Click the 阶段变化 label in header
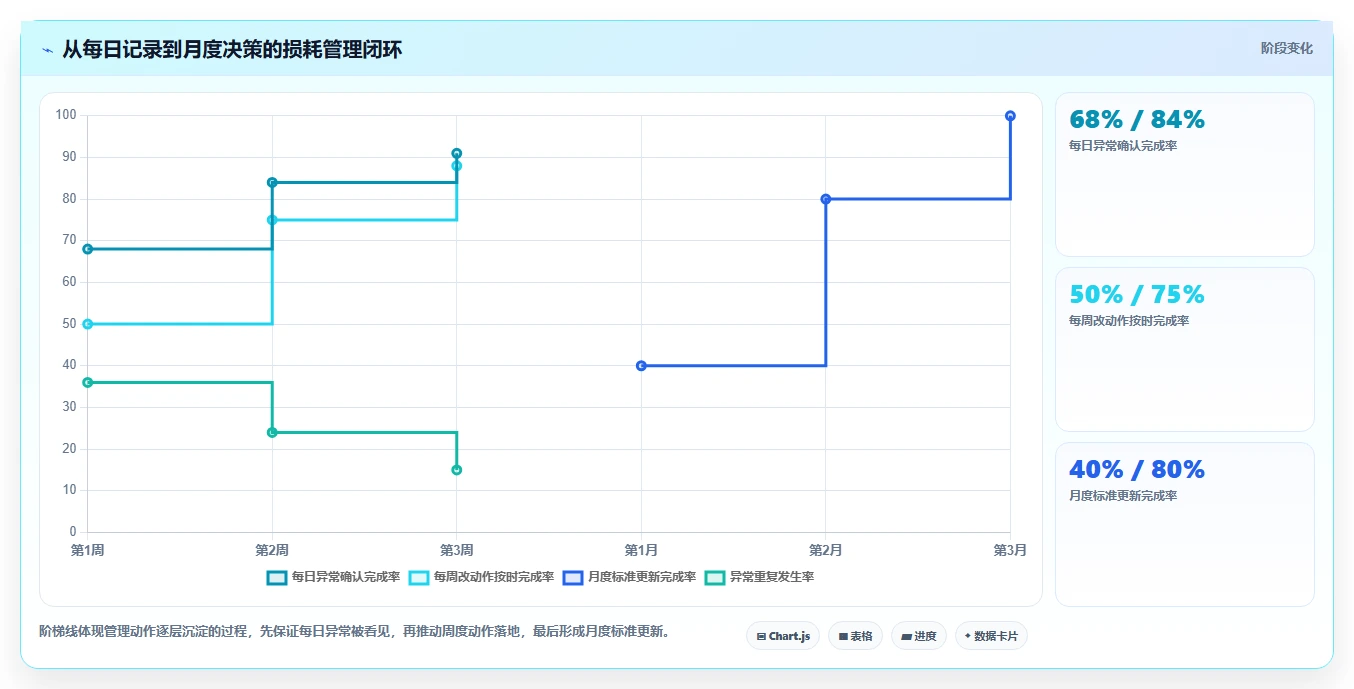 point(1286,49)
